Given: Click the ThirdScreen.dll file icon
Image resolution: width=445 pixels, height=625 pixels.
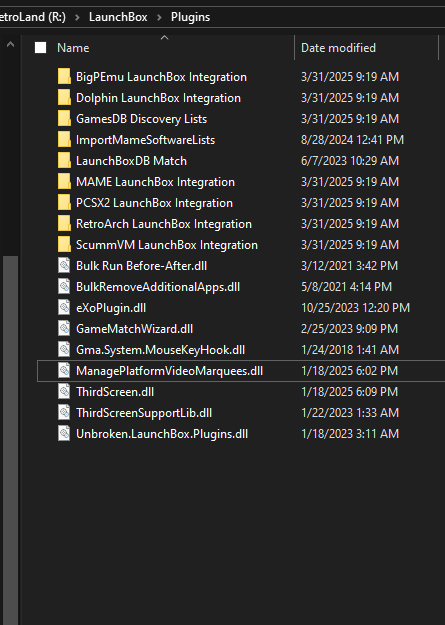Looking at the screenshot, I should tap(64, 391).
